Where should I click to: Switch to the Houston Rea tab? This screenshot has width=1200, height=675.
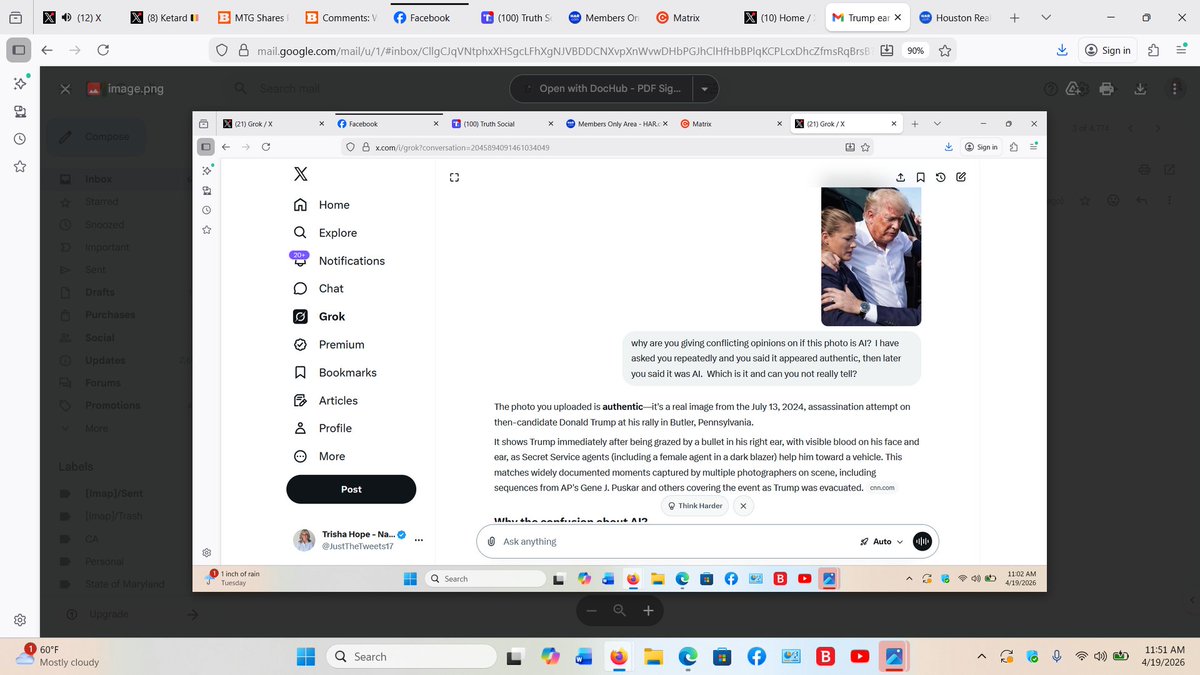pos(953,18)
